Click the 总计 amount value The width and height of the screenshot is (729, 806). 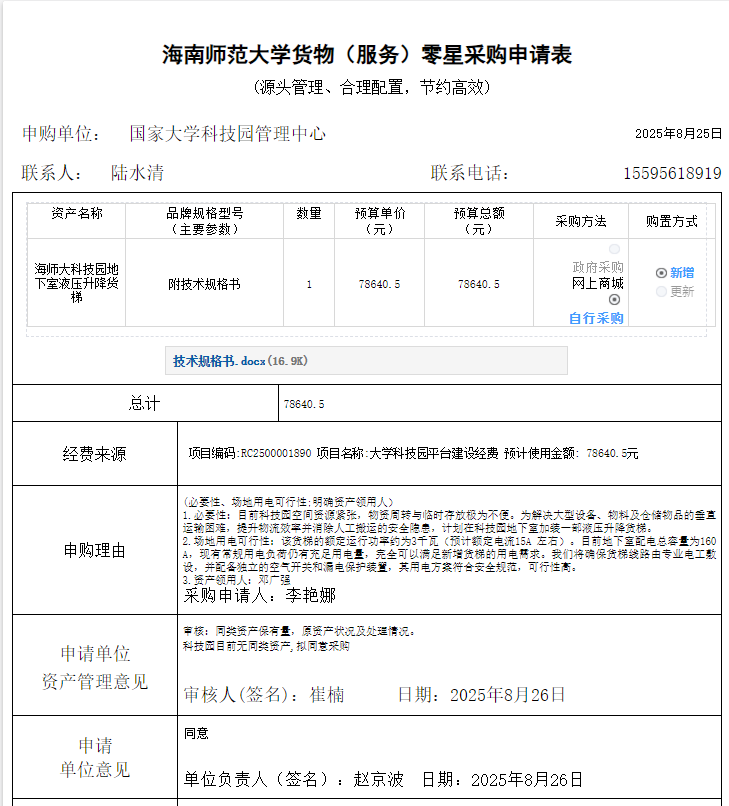pos(304,404)
